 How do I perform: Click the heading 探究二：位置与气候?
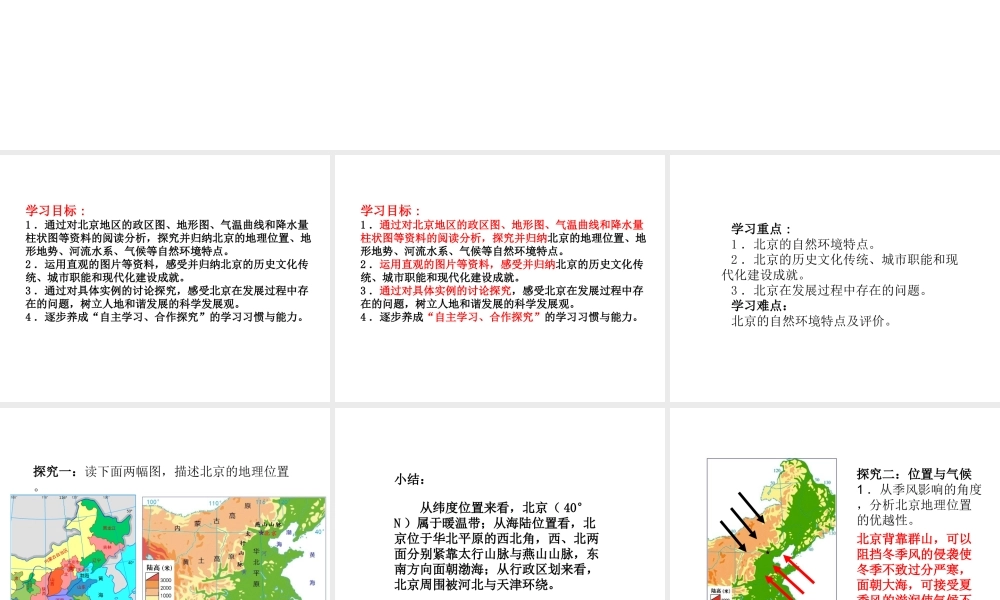[x=914, y=474]
